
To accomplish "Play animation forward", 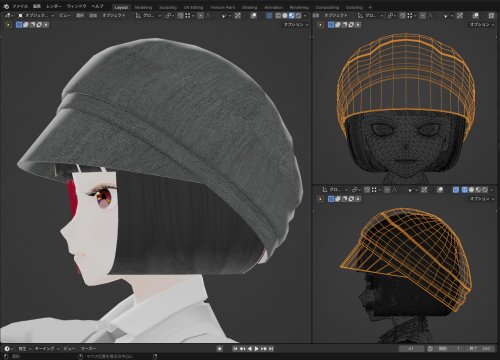I will click(257, 349).
